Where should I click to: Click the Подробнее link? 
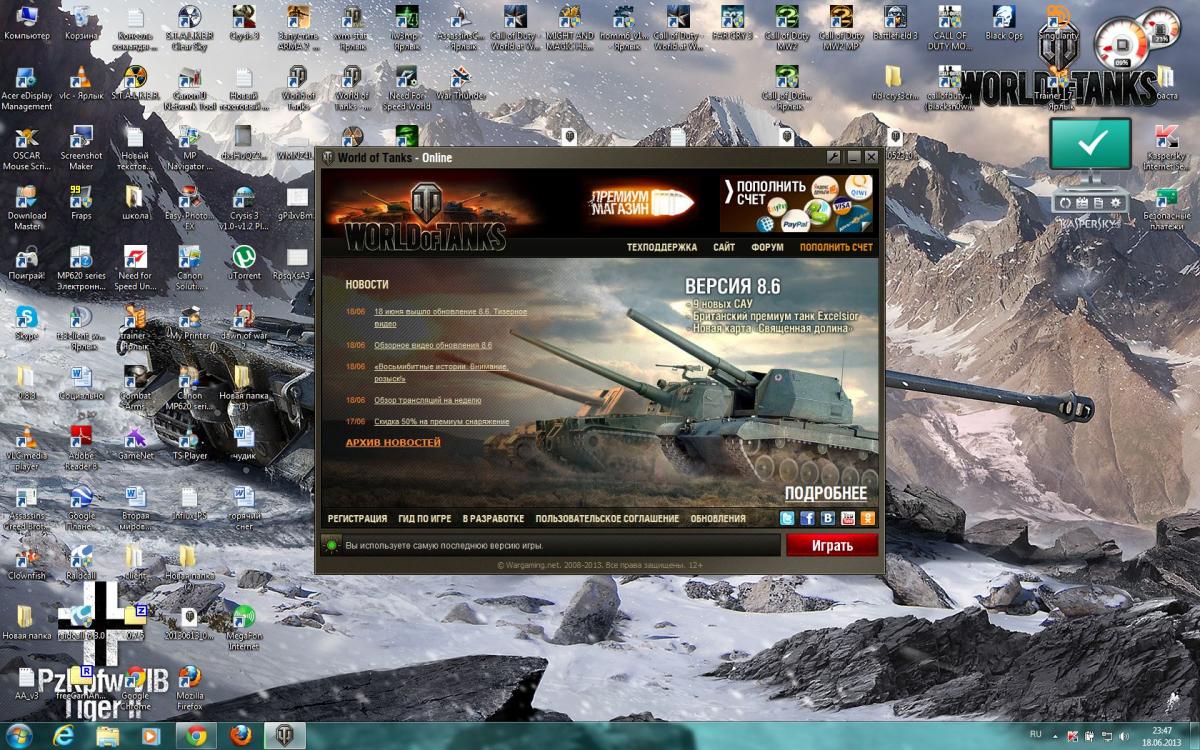coord(825,494)
